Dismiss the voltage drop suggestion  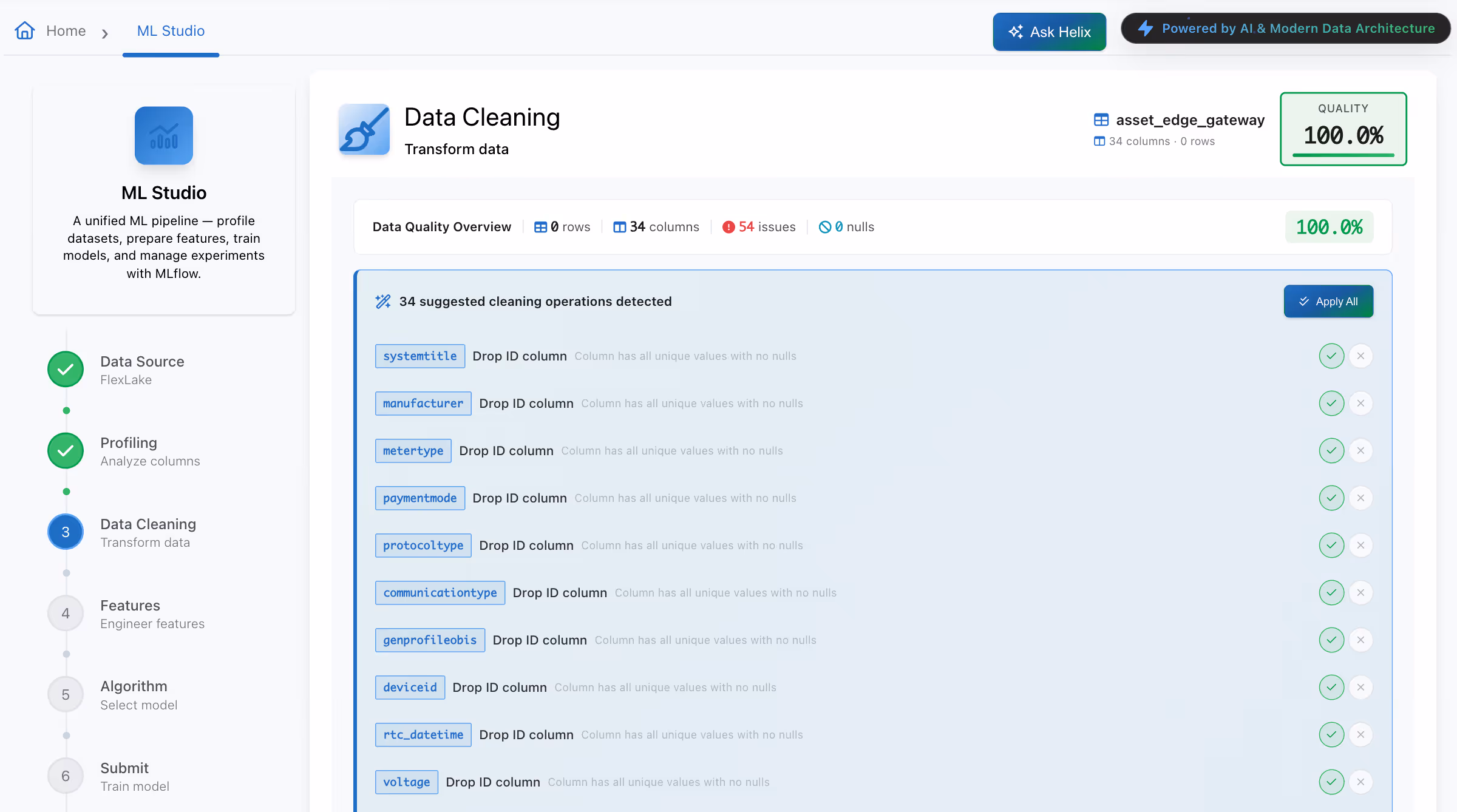tap(1361, 782)
